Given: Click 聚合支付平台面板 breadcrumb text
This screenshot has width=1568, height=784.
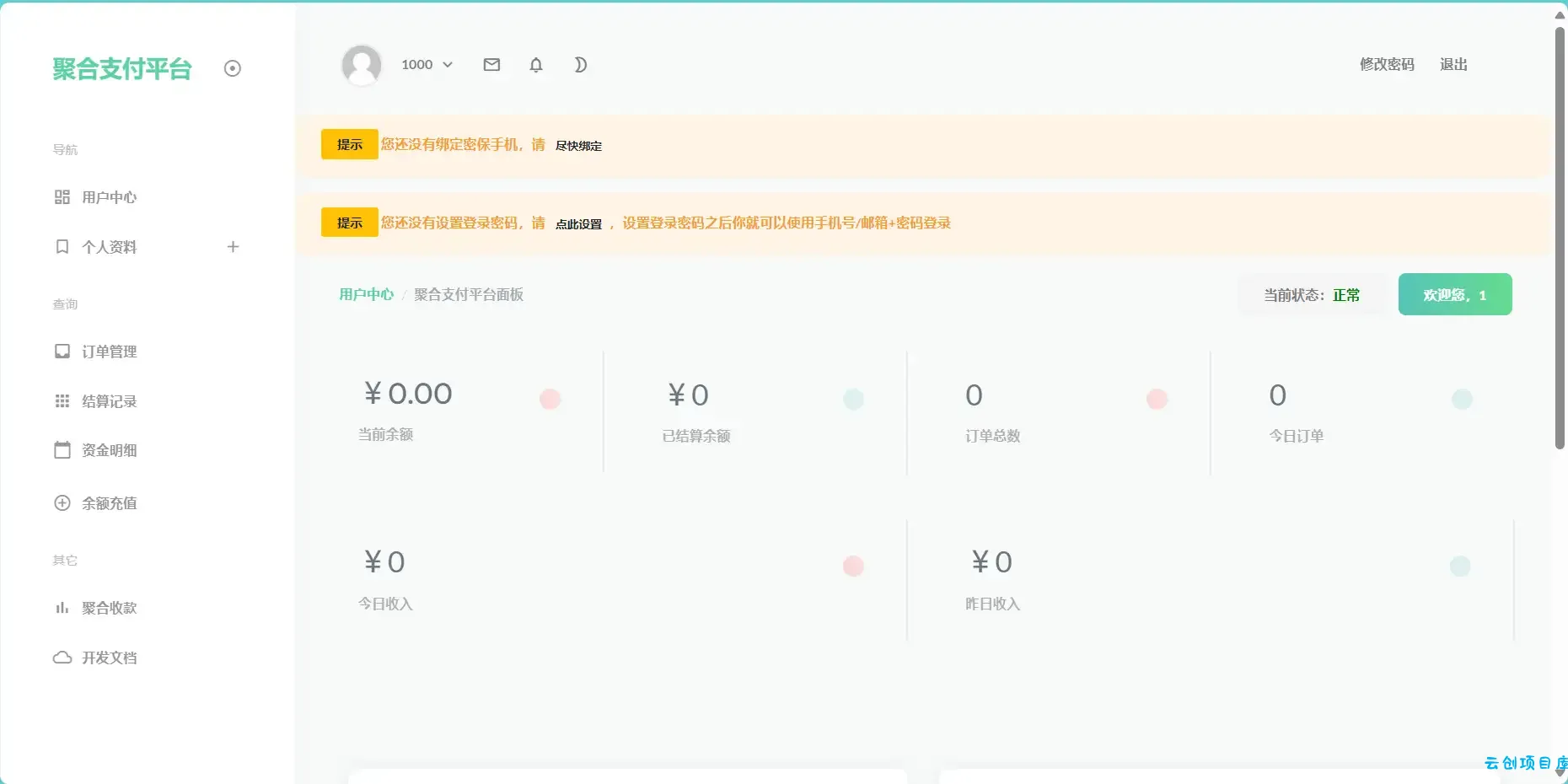Looking at the screenshot, I should [x=469, y=294].
